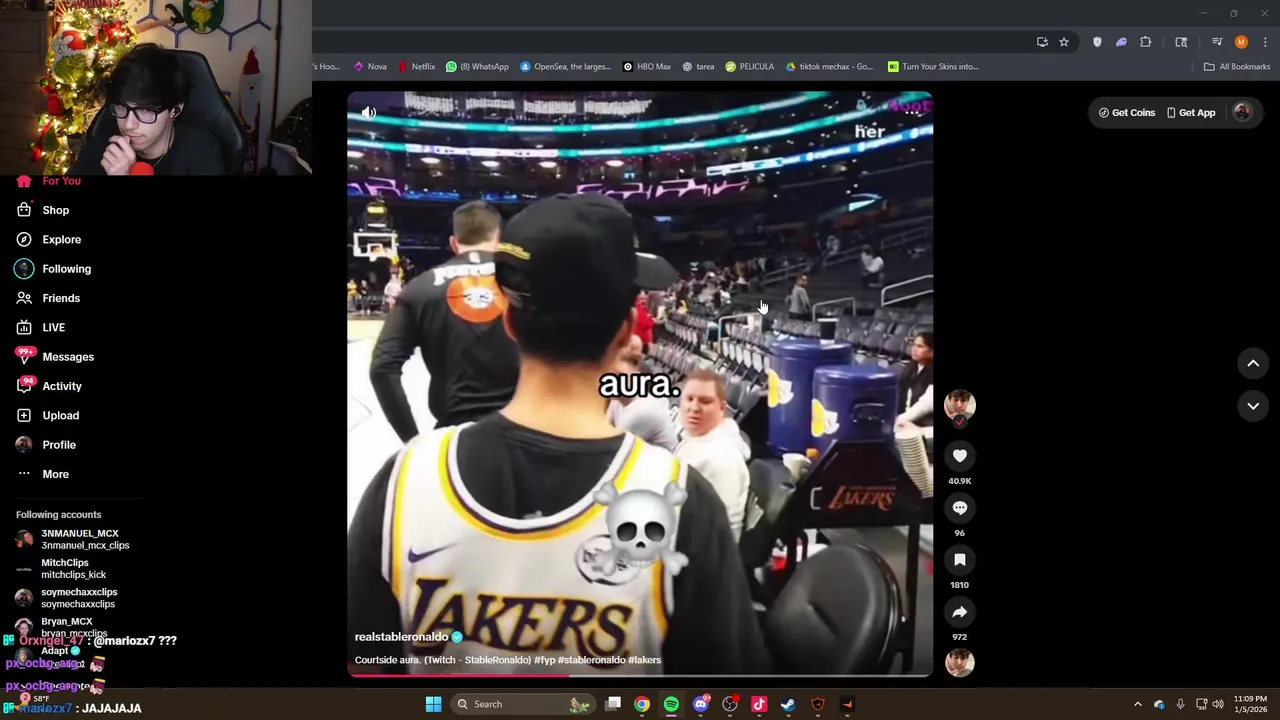The image size is (1280, 720).
Task: Expand the More menu in the sidebar
Action: pos(42,474)
